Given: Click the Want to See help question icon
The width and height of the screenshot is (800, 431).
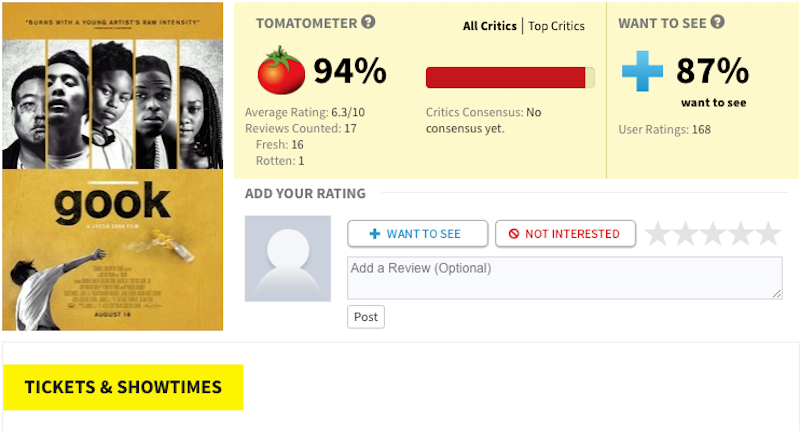Looking at the screenshot, I should click(x=717, y=22).
